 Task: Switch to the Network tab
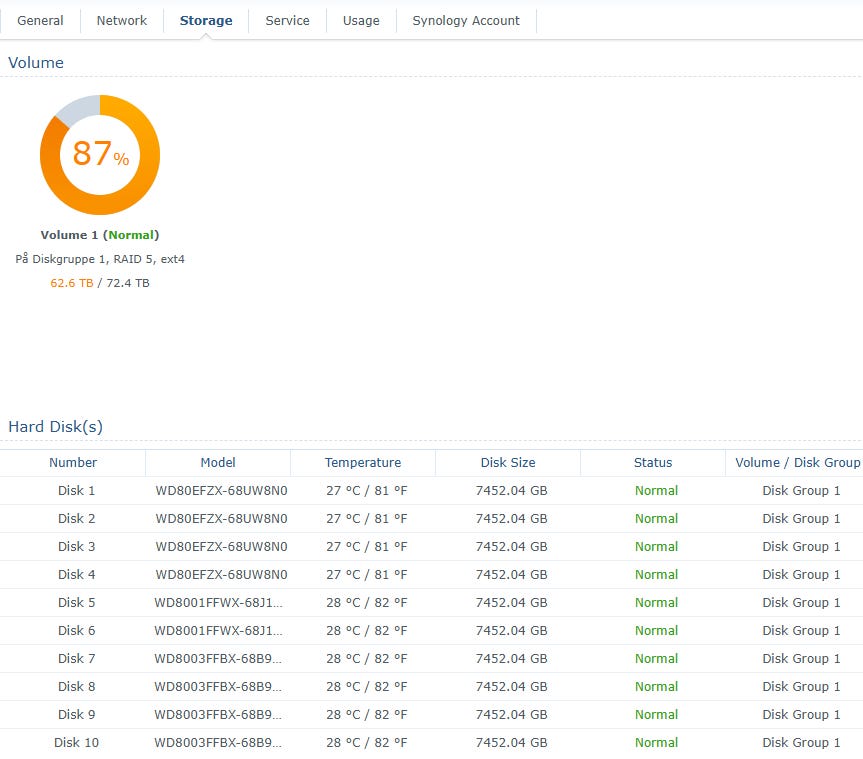[122, 21]
